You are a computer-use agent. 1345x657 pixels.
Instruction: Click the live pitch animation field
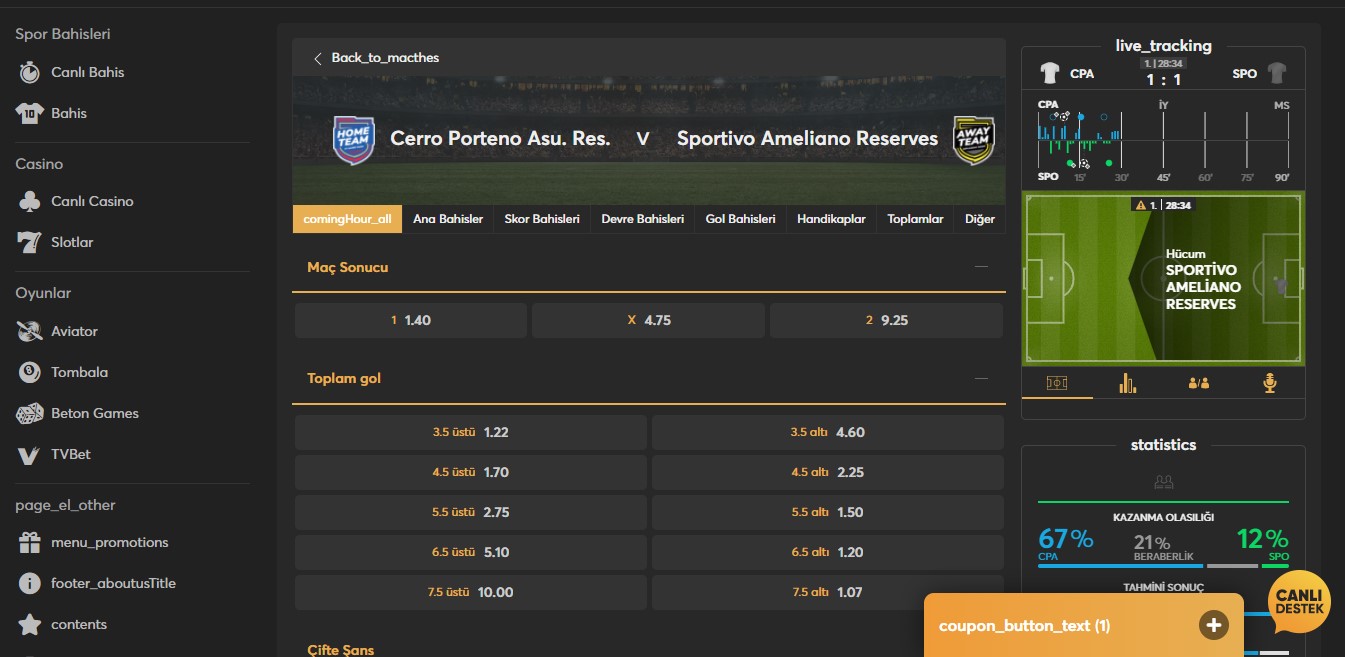click(1163, 278)
